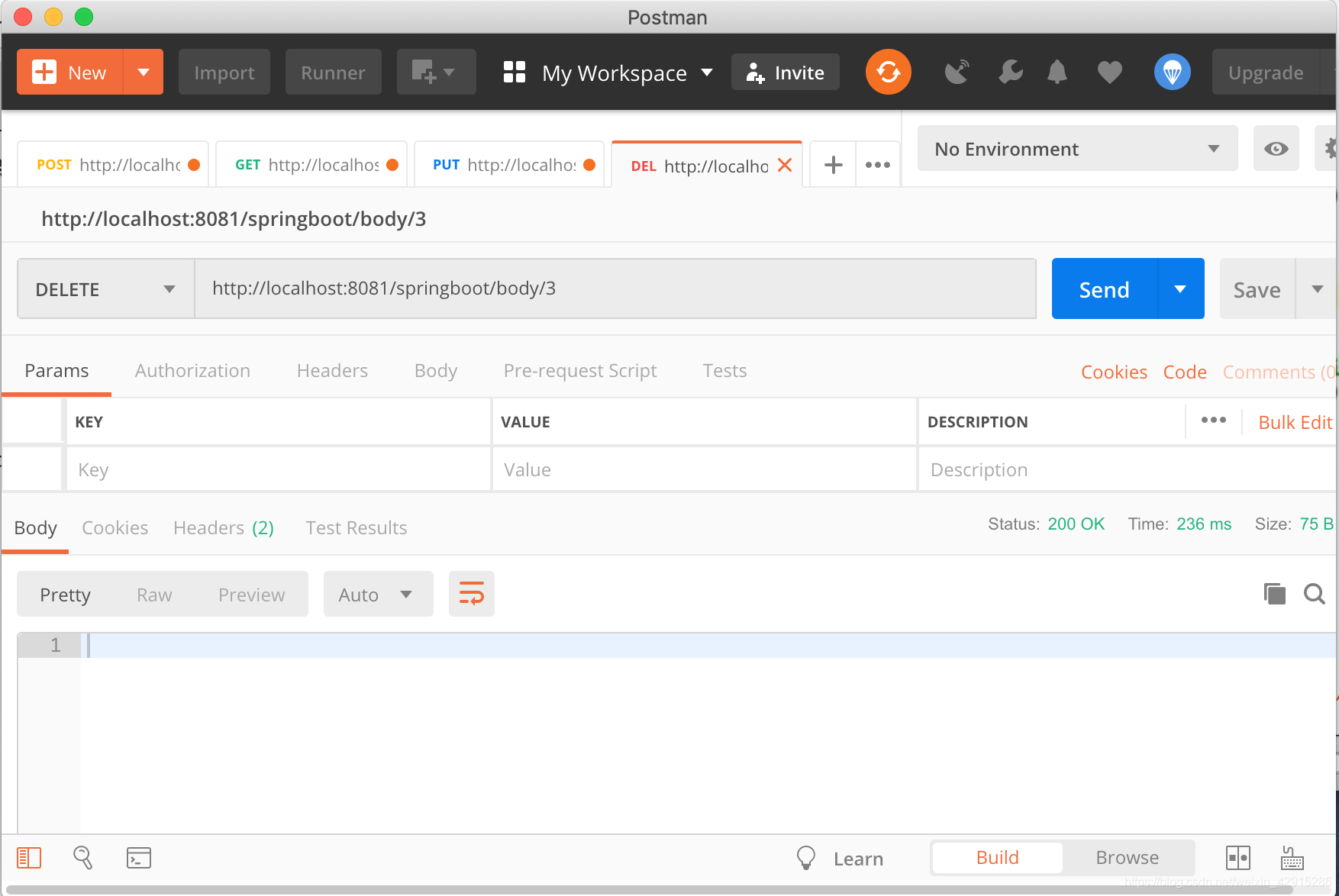Open the DELETE method dropdown
1339x896 pixels.
(105, 289)
